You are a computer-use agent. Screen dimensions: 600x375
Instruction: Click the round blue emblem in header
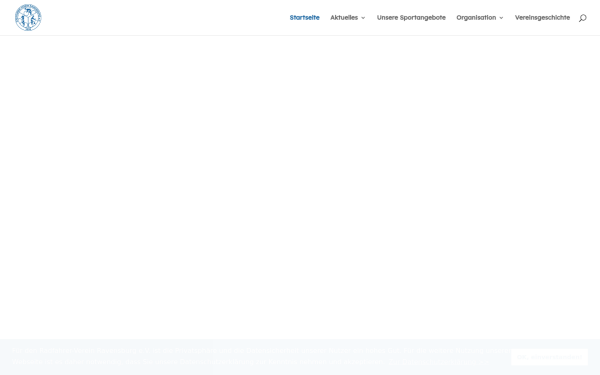click(28, 18)
